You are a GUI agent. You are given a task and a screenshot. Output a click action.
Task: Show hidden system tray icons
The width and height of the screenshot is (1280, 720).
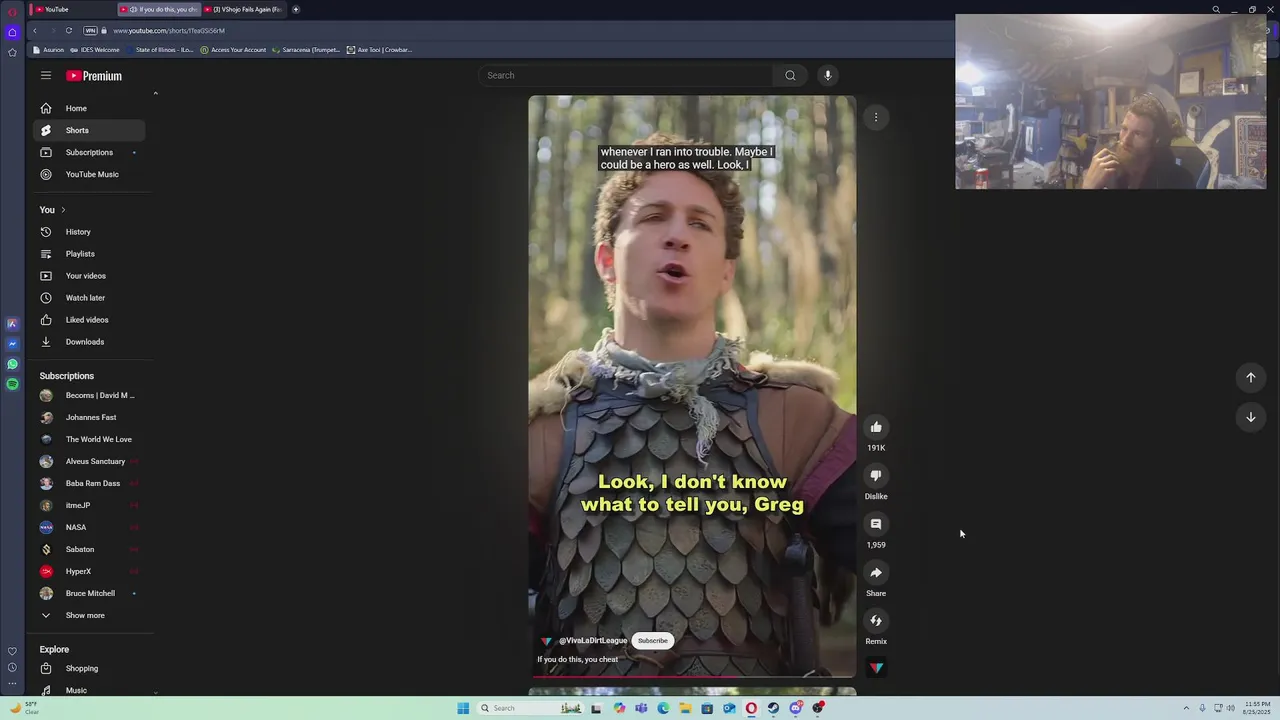[1186, 708]
